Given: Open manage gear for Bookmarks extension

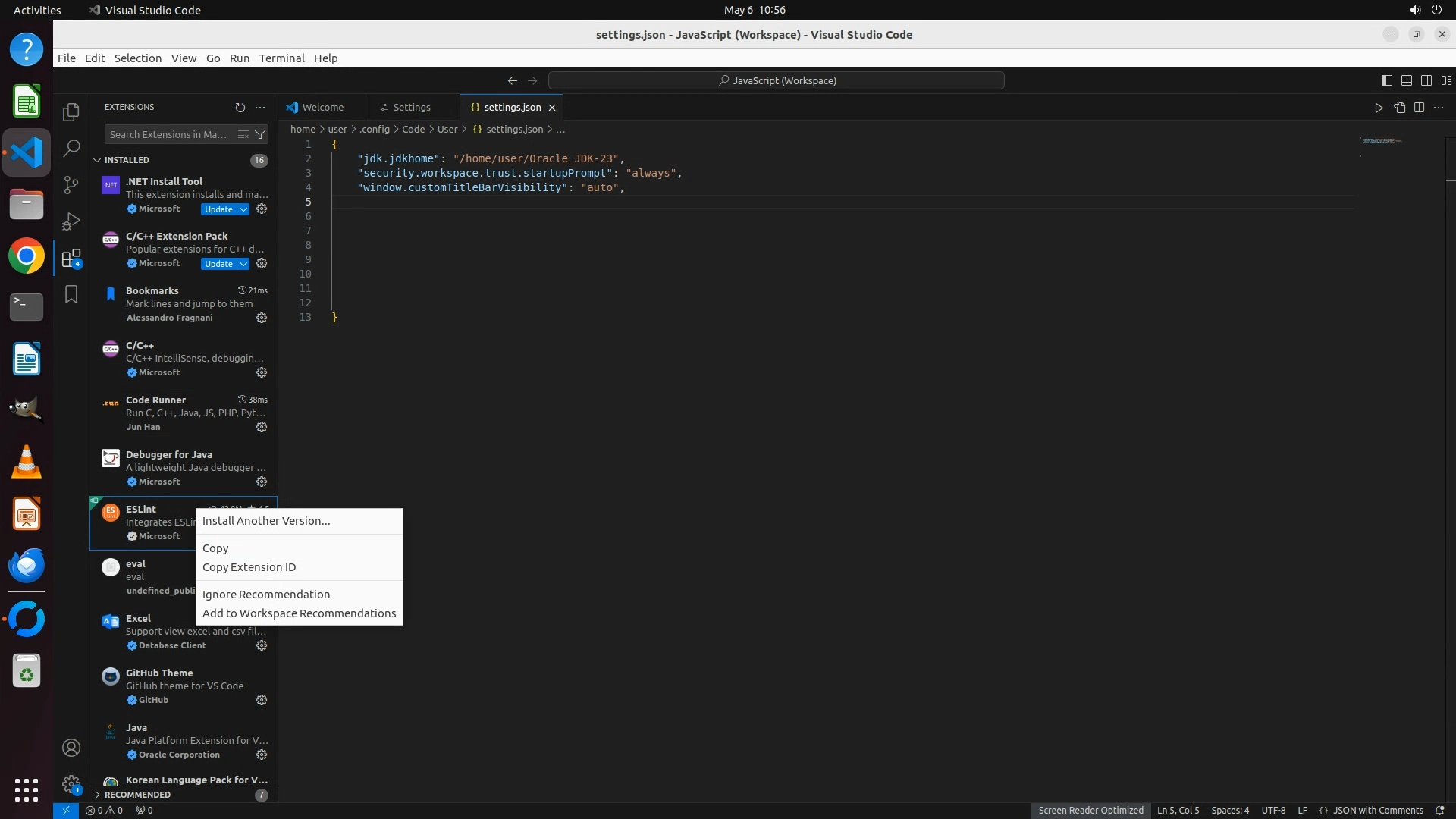Looking at the screenshot, I should pyautogui.click(x=262, y=318).
